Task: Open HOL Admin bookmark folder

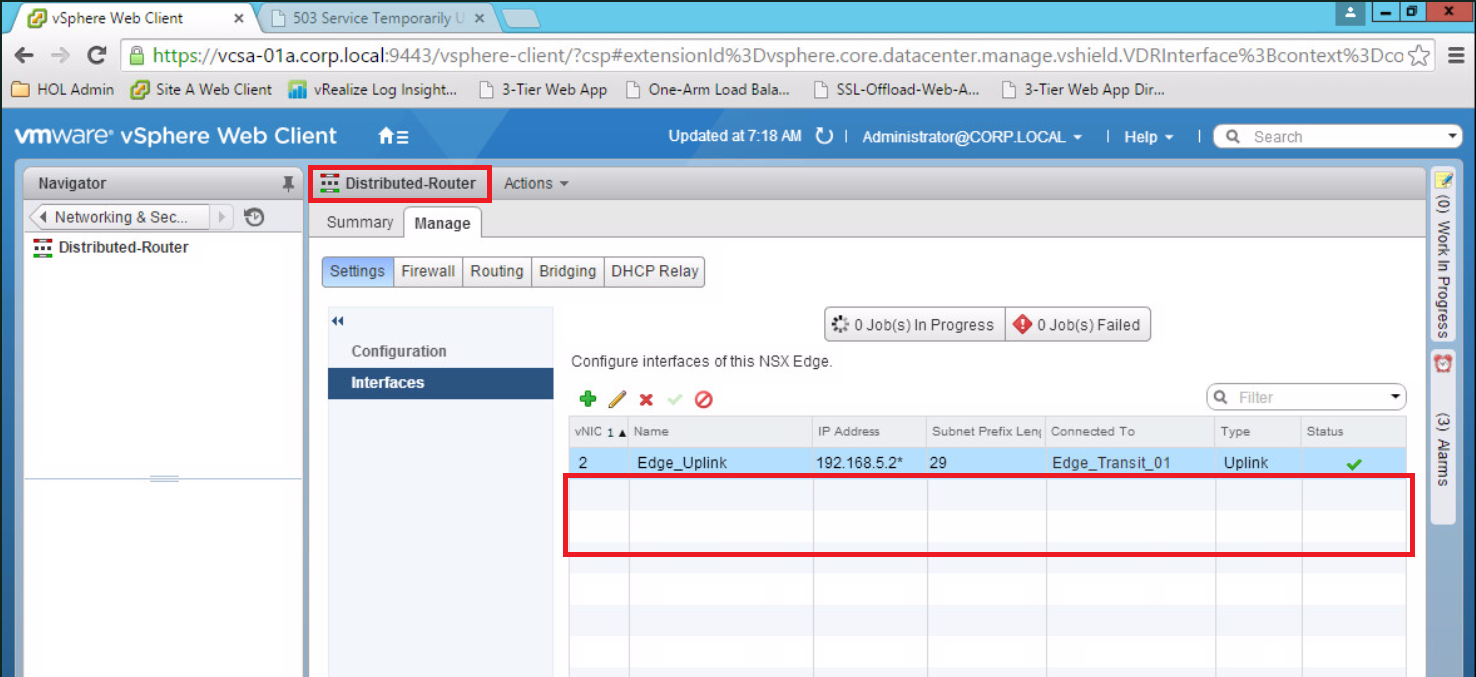Action: [63, 90]
